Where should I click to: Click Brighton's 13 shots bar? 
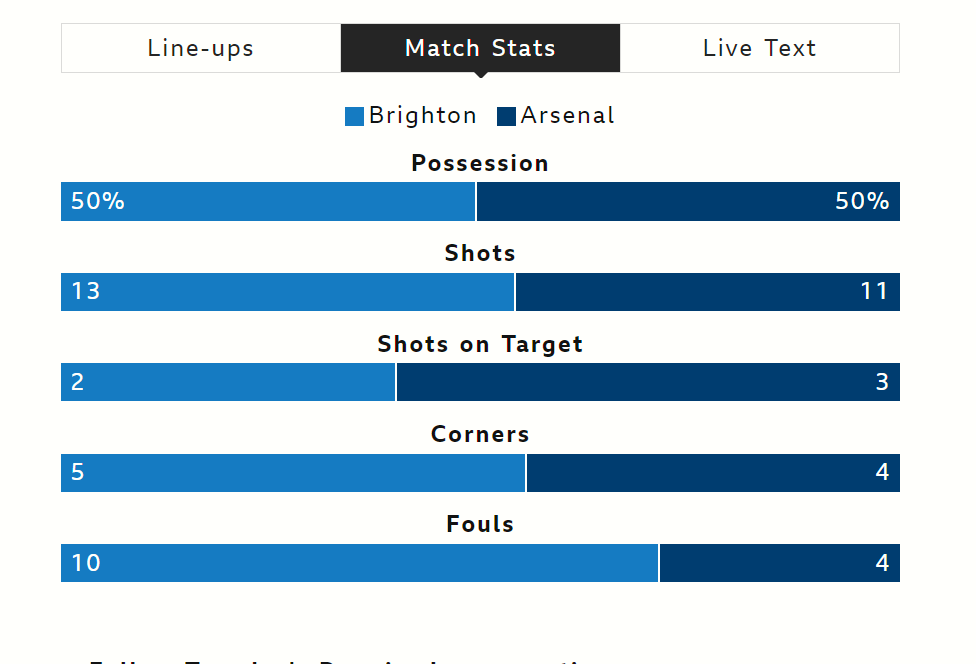[x=288, y=292]
